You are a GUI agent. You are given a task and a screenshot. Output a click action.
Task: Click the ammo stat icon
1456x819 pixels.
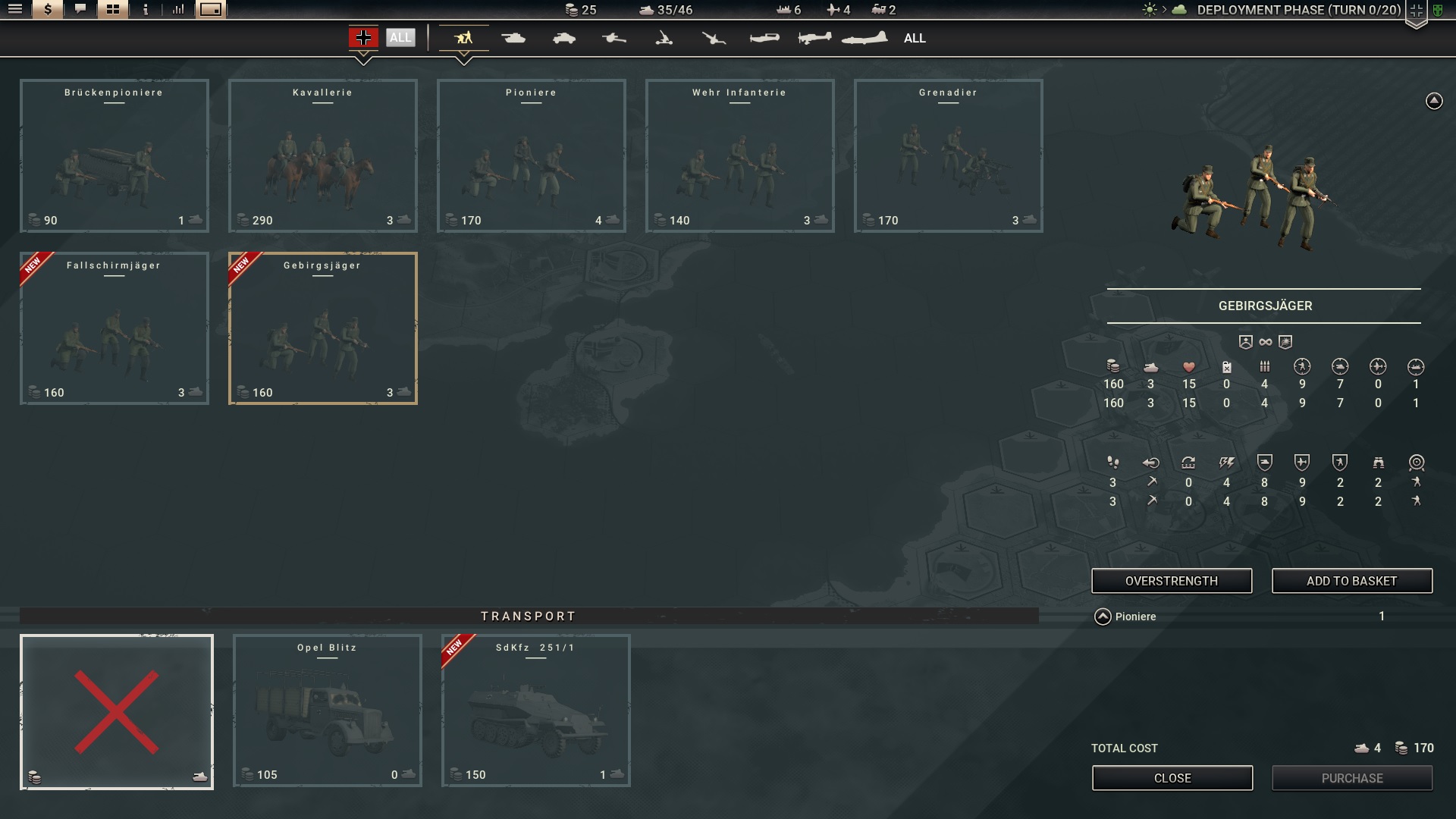coord(1264,367)
